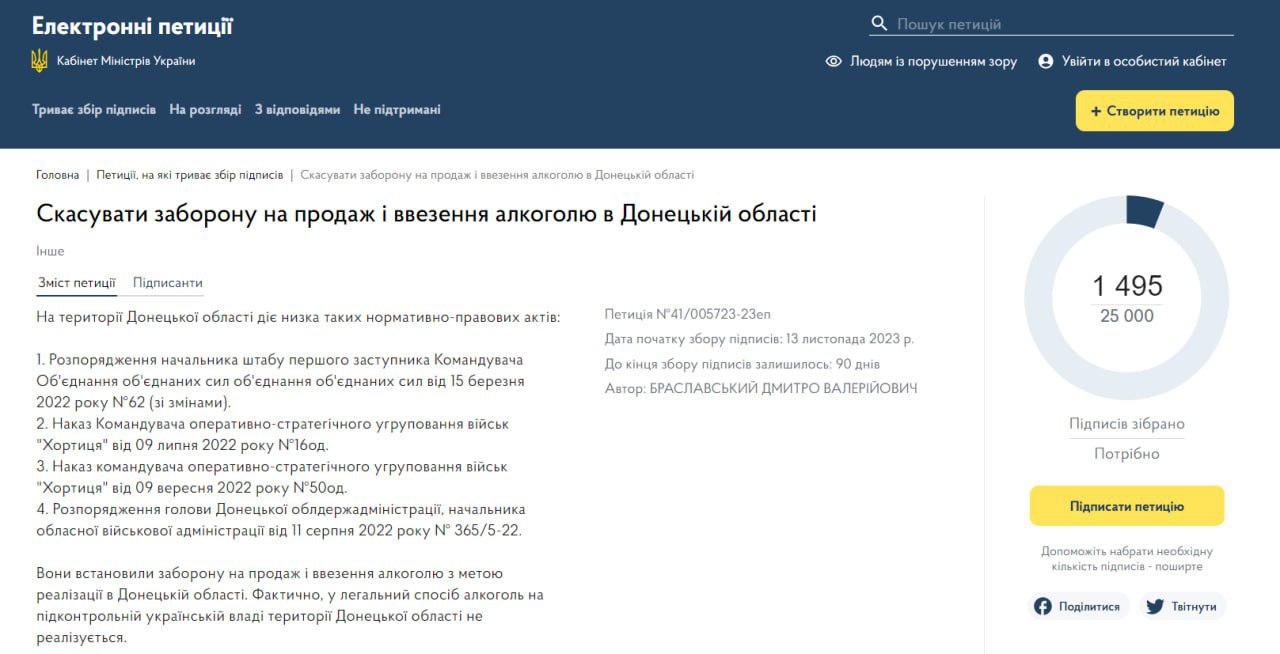The height and width of the screenshot is (654, 1280).
Task: Click the search magnifier icon
Action: (879, 24)
